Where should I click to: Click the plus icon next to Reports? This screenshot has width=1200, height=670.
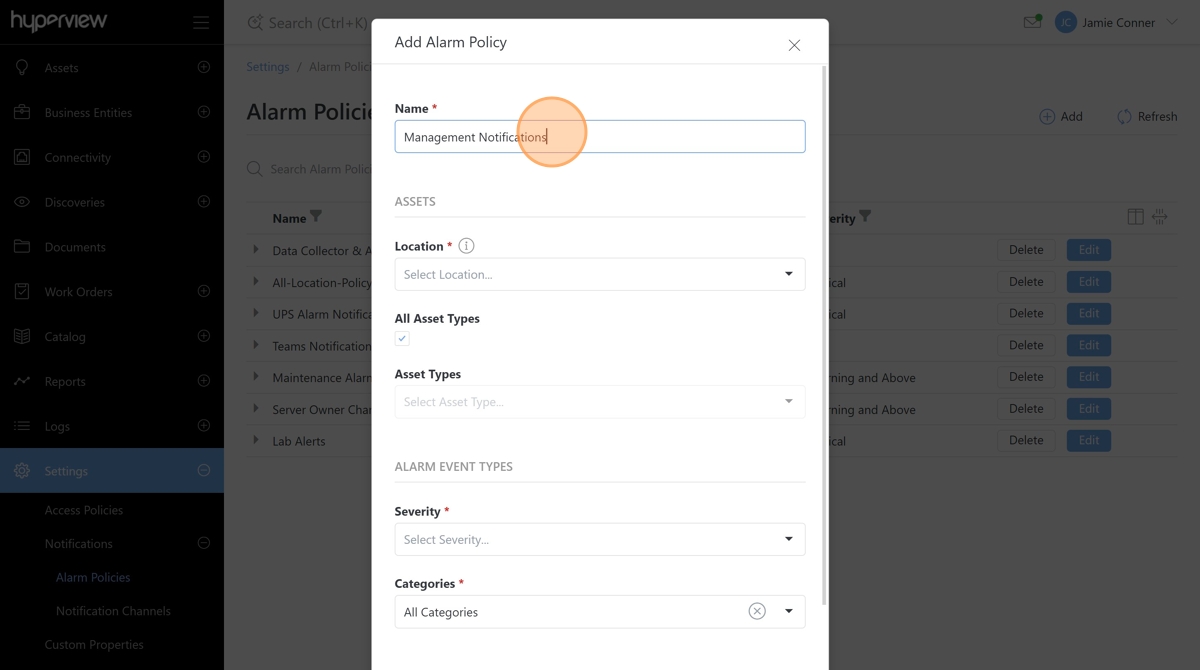point(204,381)
